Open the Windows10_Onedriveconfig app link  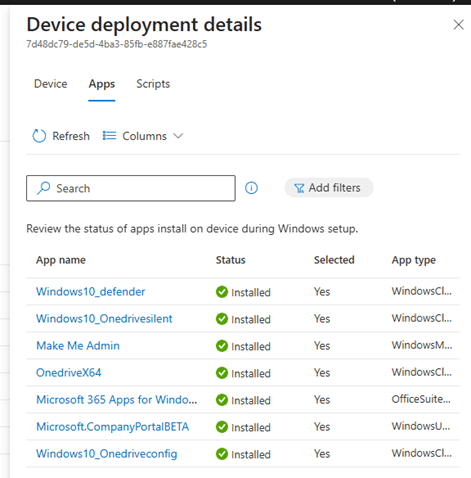107,454
